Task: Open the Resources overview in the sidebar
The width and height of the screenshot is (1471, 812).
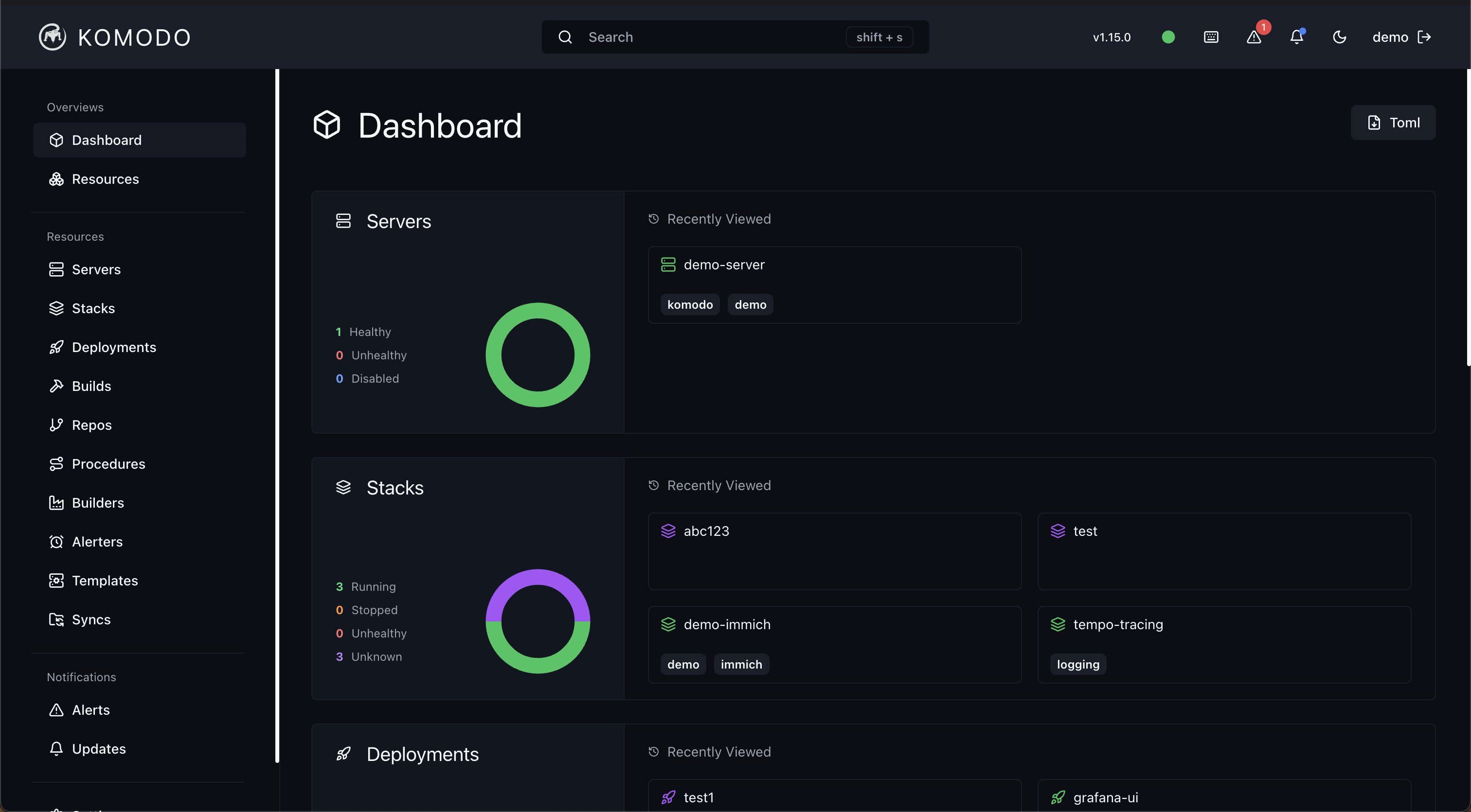Action: tap(105, 179)
